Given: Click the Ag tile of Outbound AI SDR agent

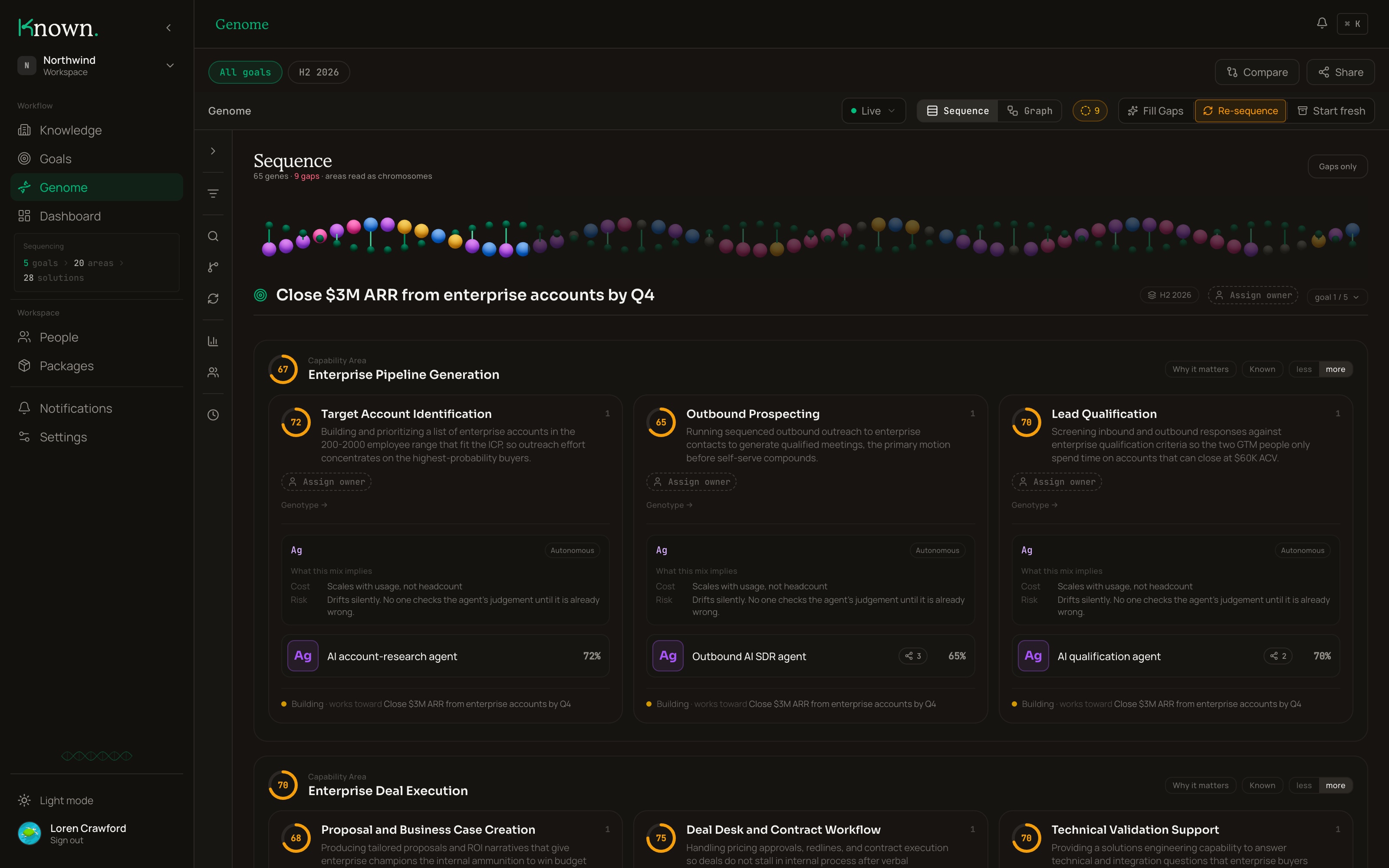Looking at the screenshot, I should [x=668, y=656].
